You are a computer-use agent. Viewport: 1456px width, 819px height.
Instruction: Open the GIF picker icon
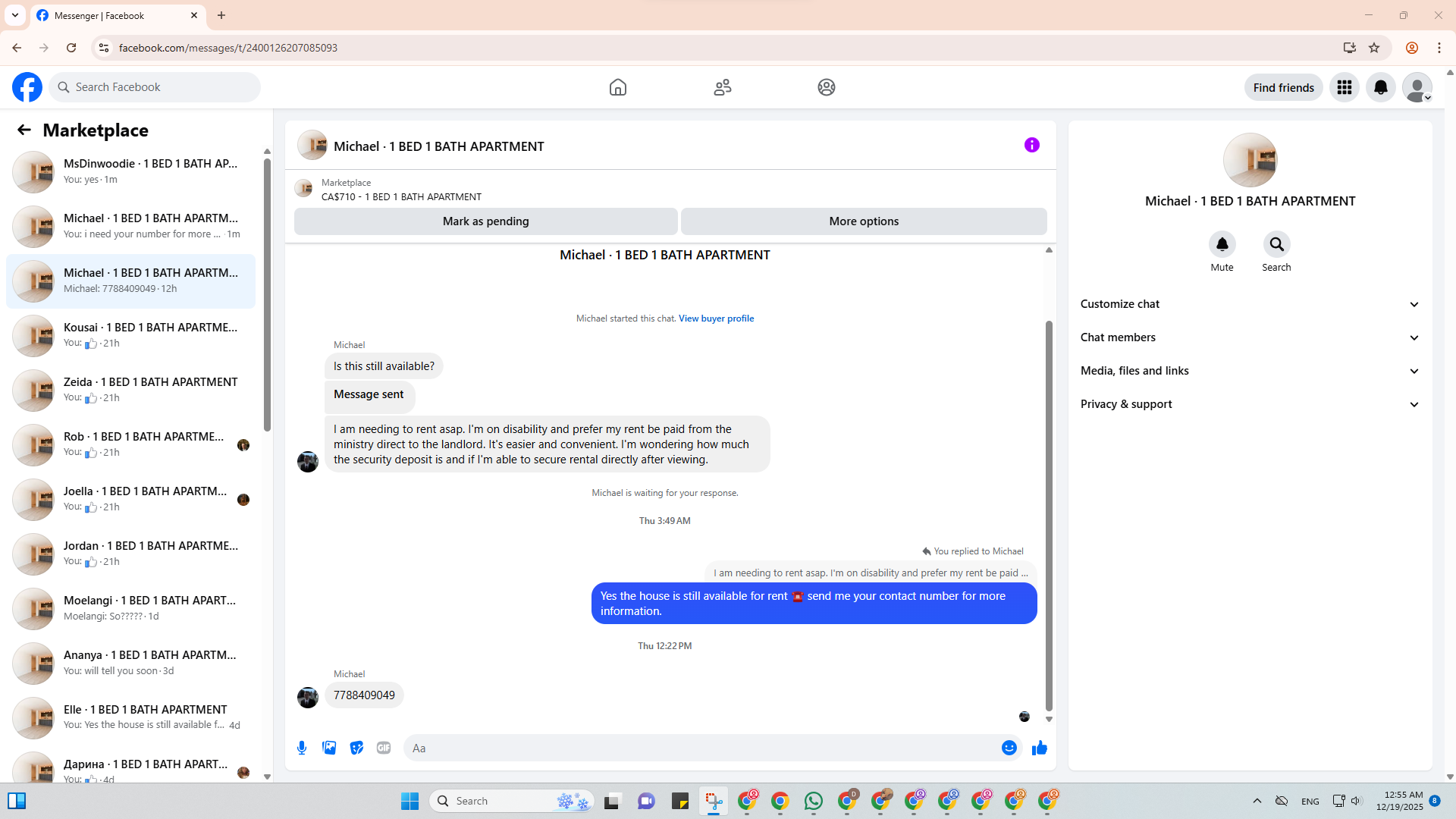(384, 748)
